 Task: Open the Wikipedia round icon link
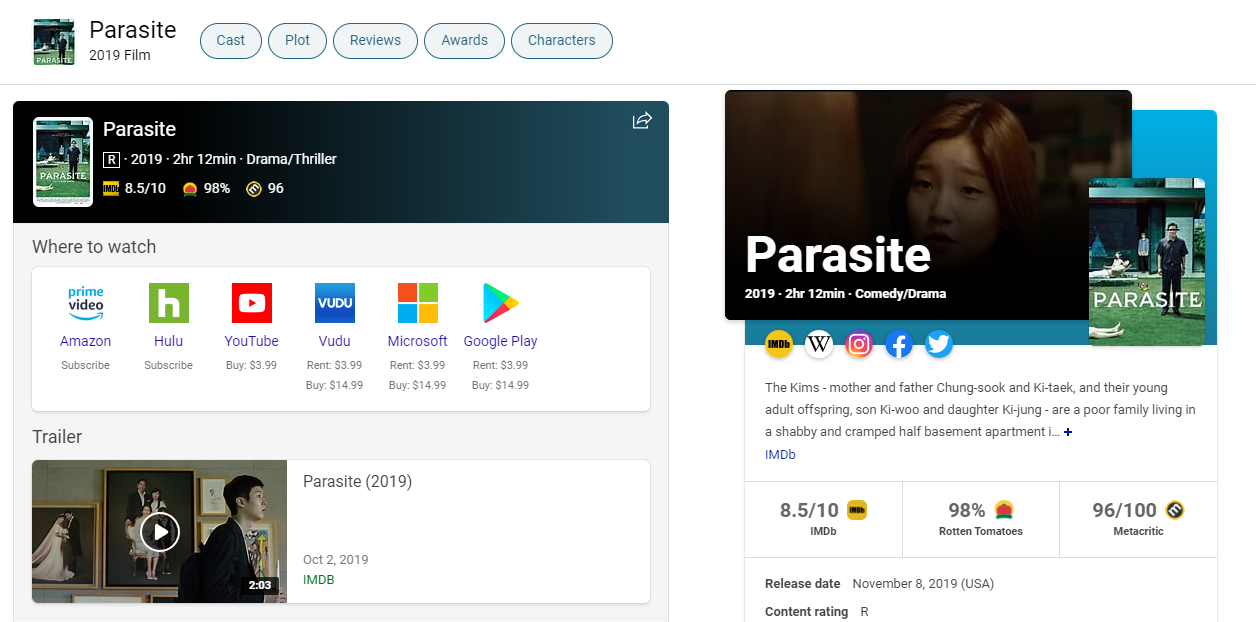point(819,344)
